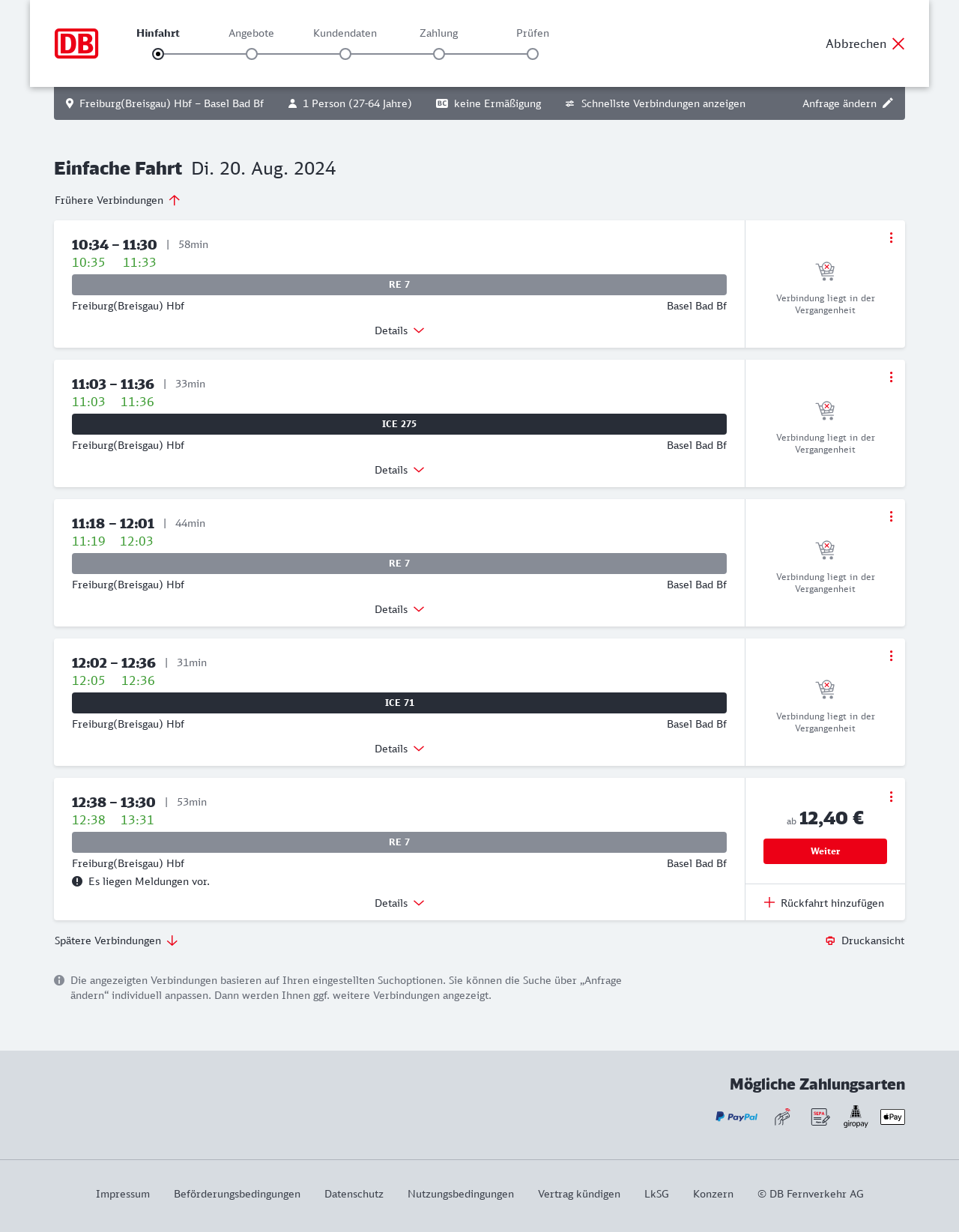Click the Anfrage ändern pencil icon
Image resolution: width=959 pixels, height=1232 pixels.
pos(888,103)
